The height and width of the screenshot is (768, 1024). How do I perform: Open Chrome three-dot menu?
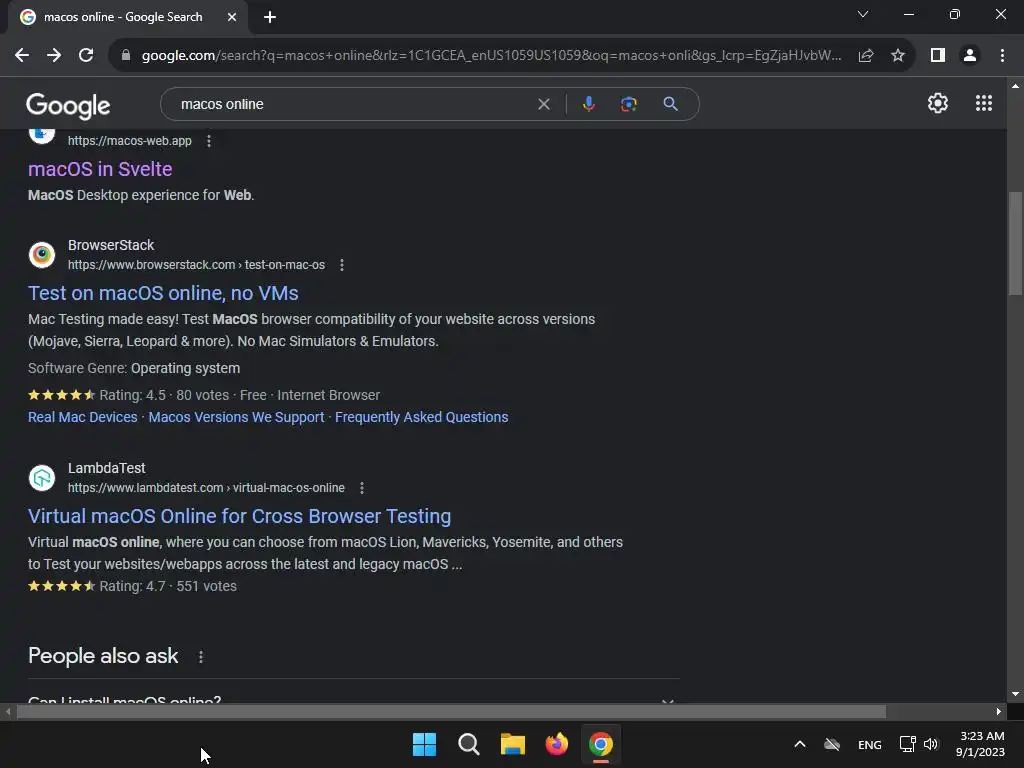[x=1002, y=56]
